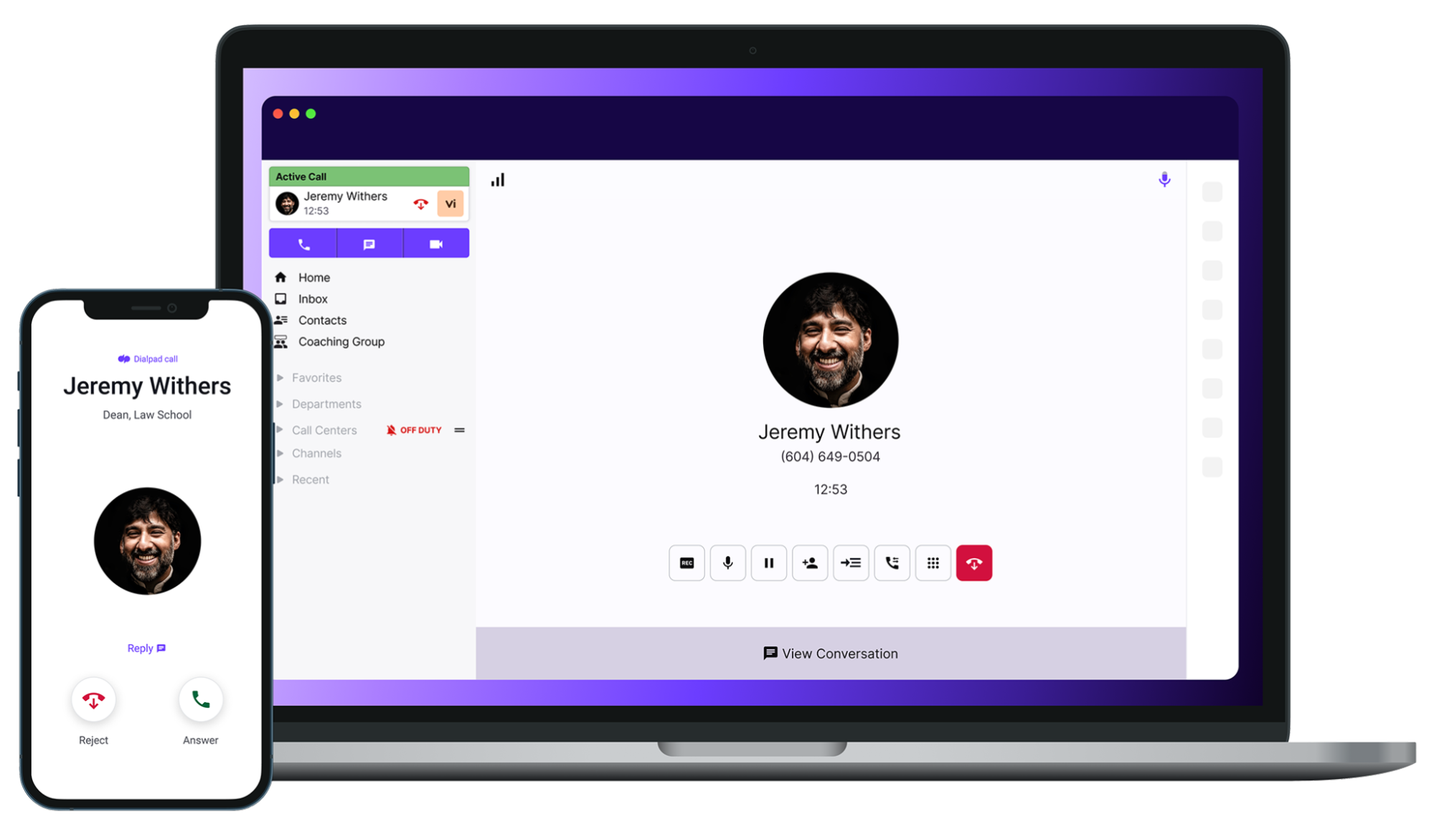Click the end call (red) button
Screen dimensions: 1434x840
coord(974,563)
